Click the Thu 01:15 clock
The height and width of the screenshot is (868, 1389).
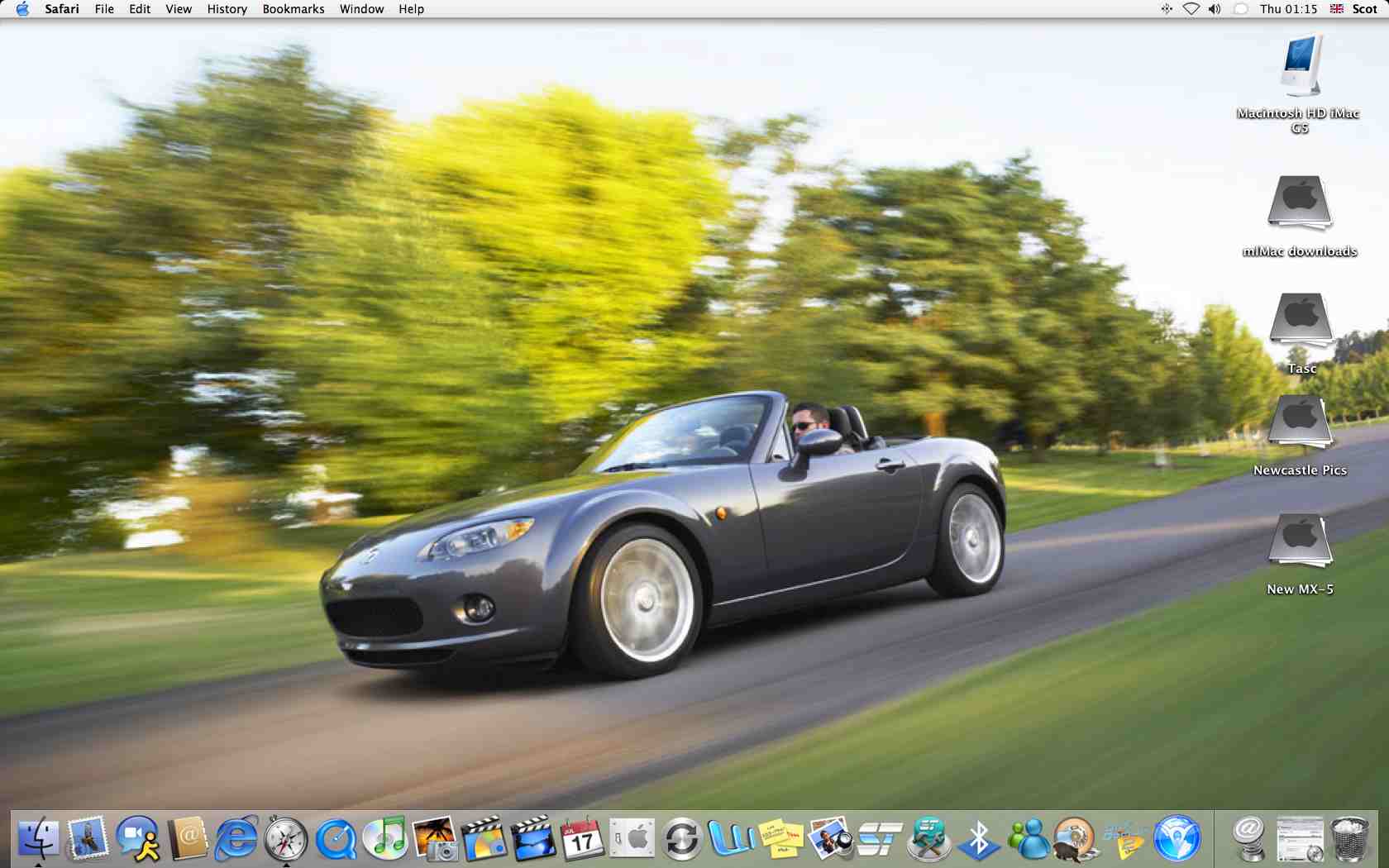point(1288,9)
